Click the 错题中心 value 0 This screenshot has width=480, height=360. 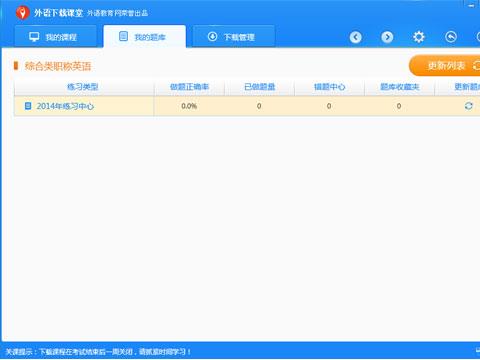click(329, 106)
